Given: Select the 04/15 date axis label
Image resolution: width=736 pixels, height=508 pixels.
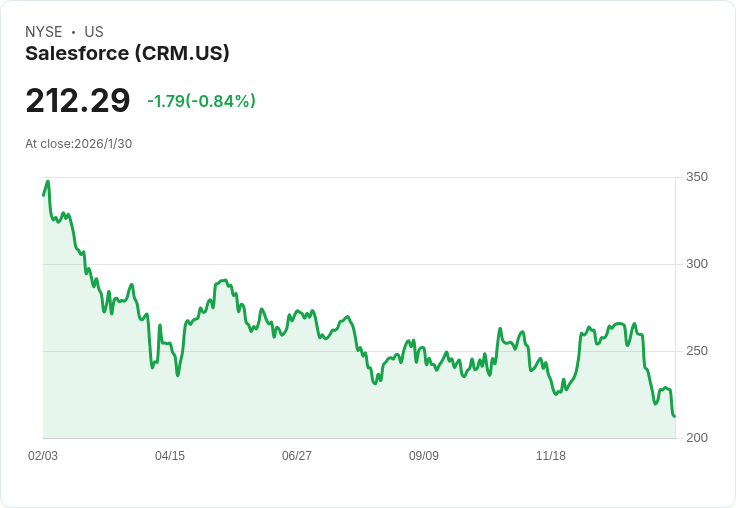Looking at the screenshot, I should (x=170, y=456).
